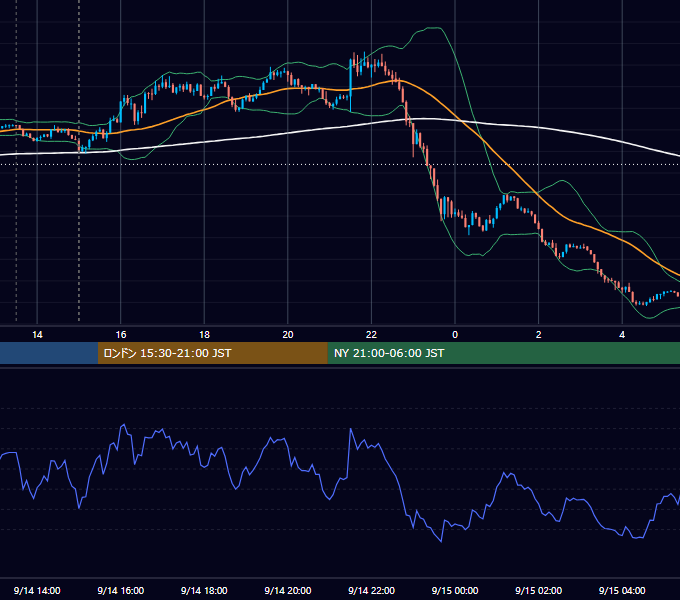680x600 pixels.
Task: Click the 9/15 04:00 time label
Action: pos(622,590)
